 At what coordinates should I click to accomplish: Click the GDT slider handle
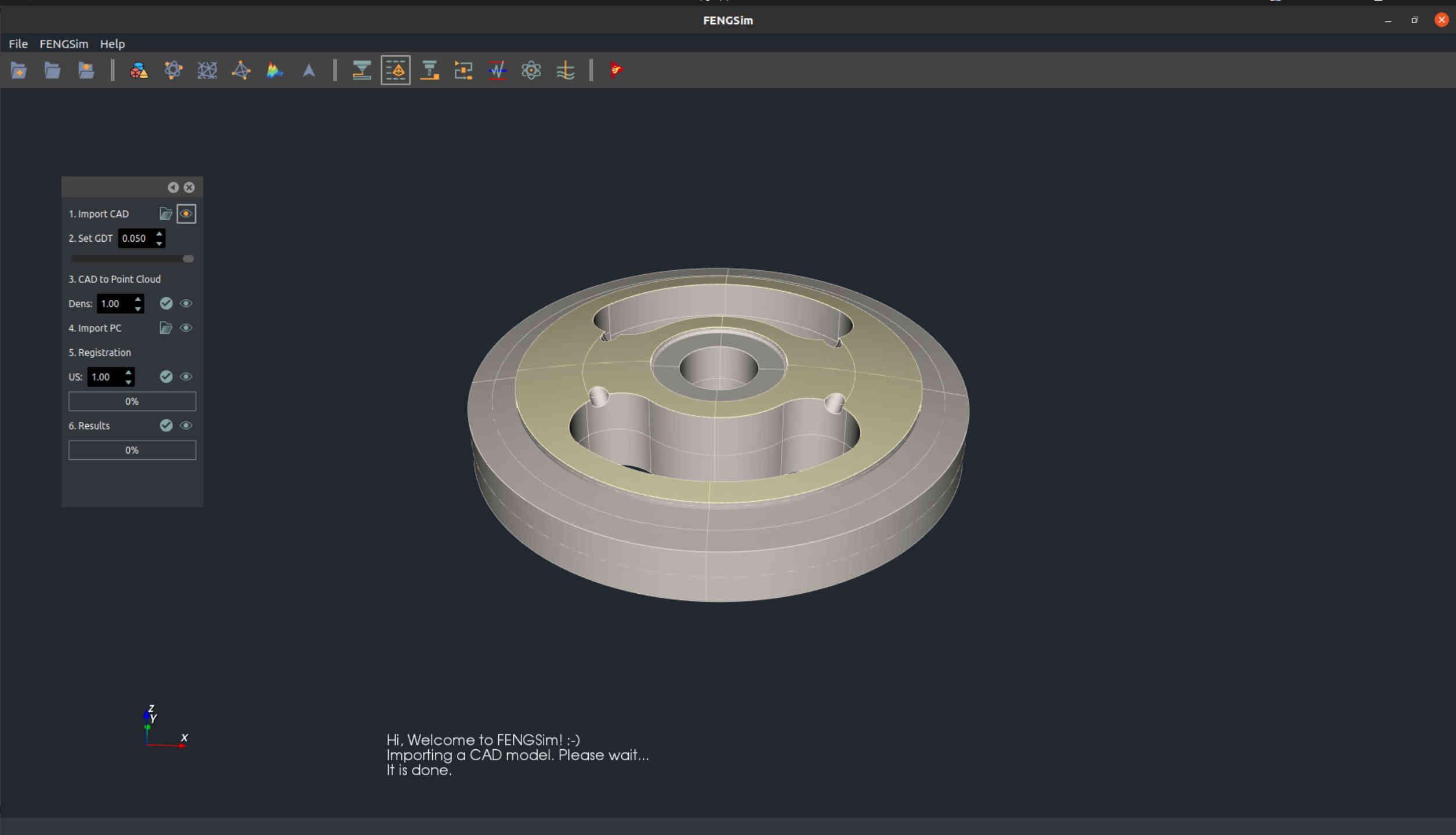pyautogui.click(x=188, y=259)
